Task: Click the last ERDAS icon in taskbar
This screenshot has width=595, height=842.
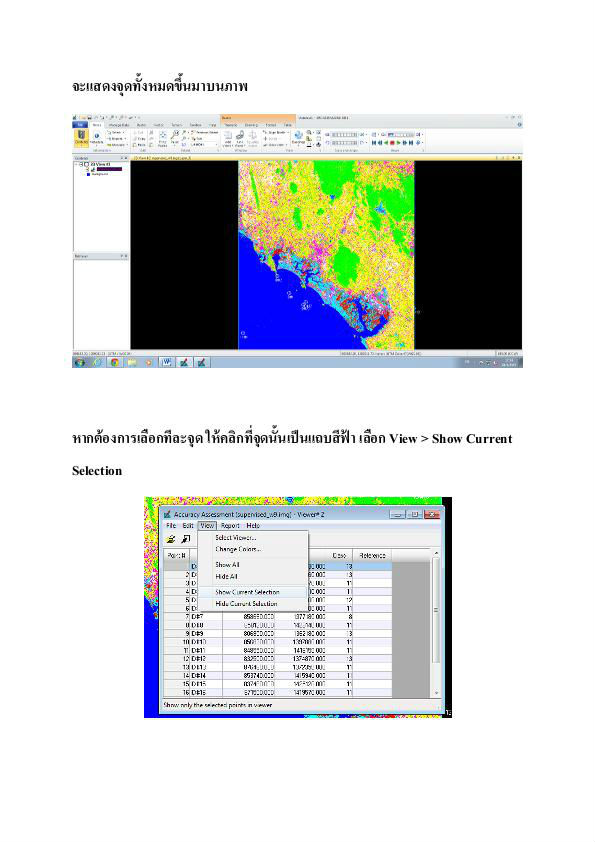Action: [x=201, y=362]
